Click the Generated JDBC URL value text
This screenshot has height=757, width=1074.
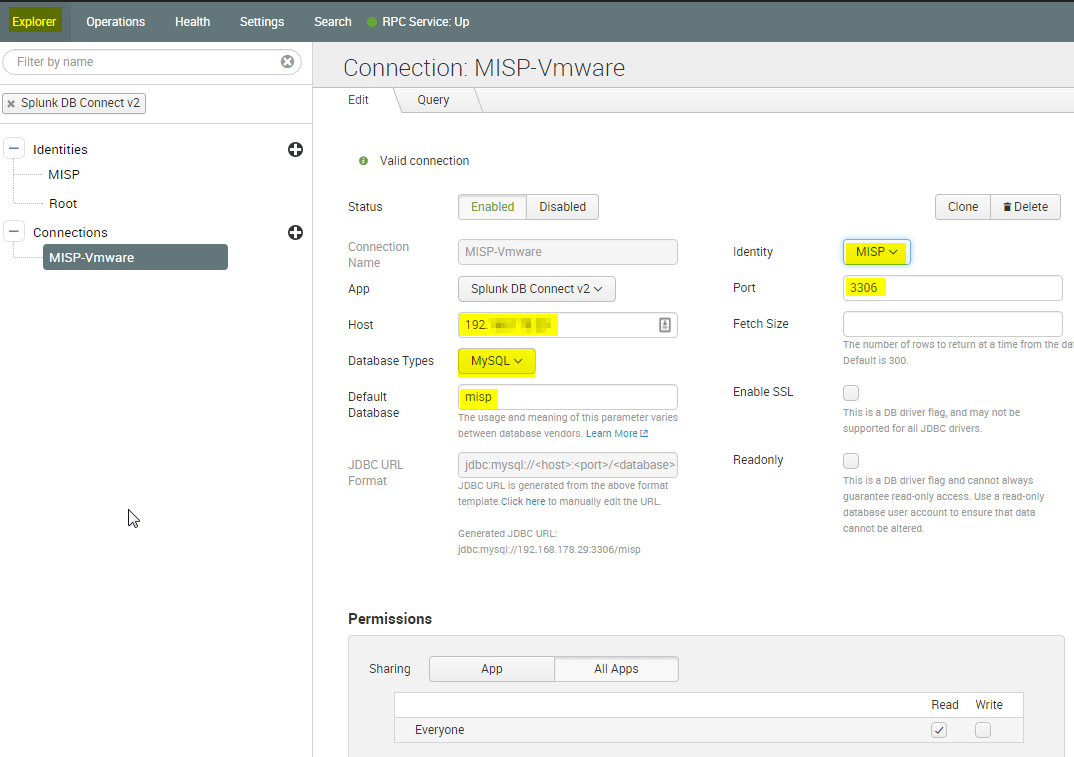pos(549,549)
